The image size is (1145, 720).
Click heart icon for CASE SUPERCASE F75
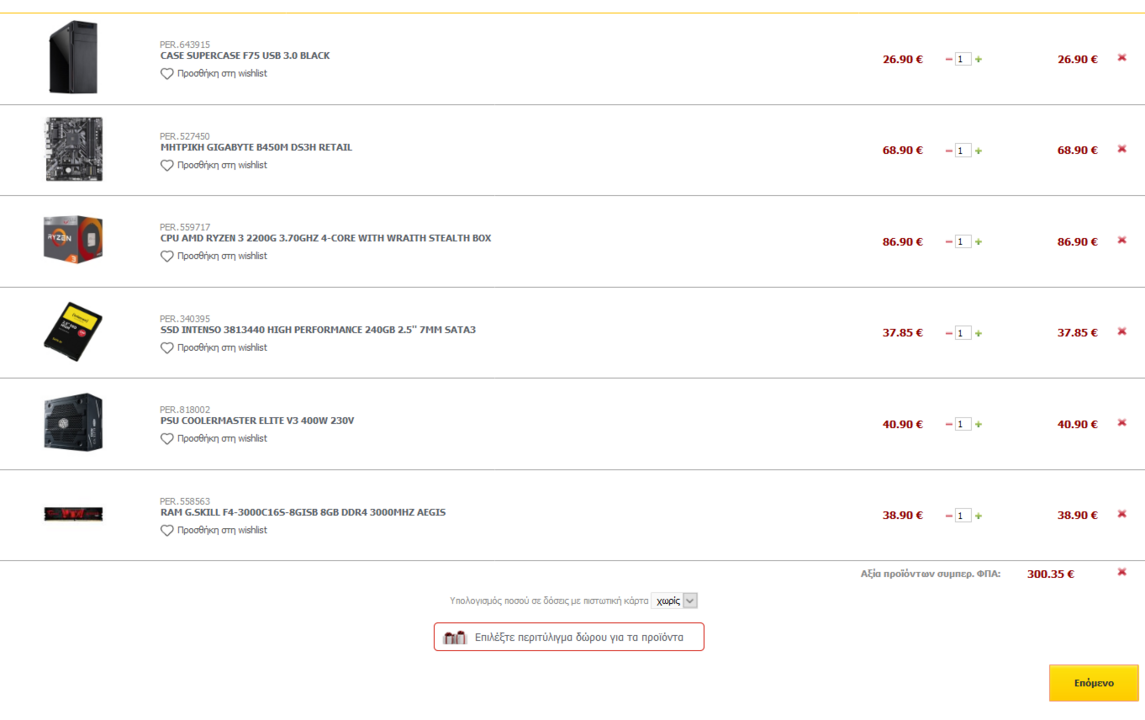point(167,74)
